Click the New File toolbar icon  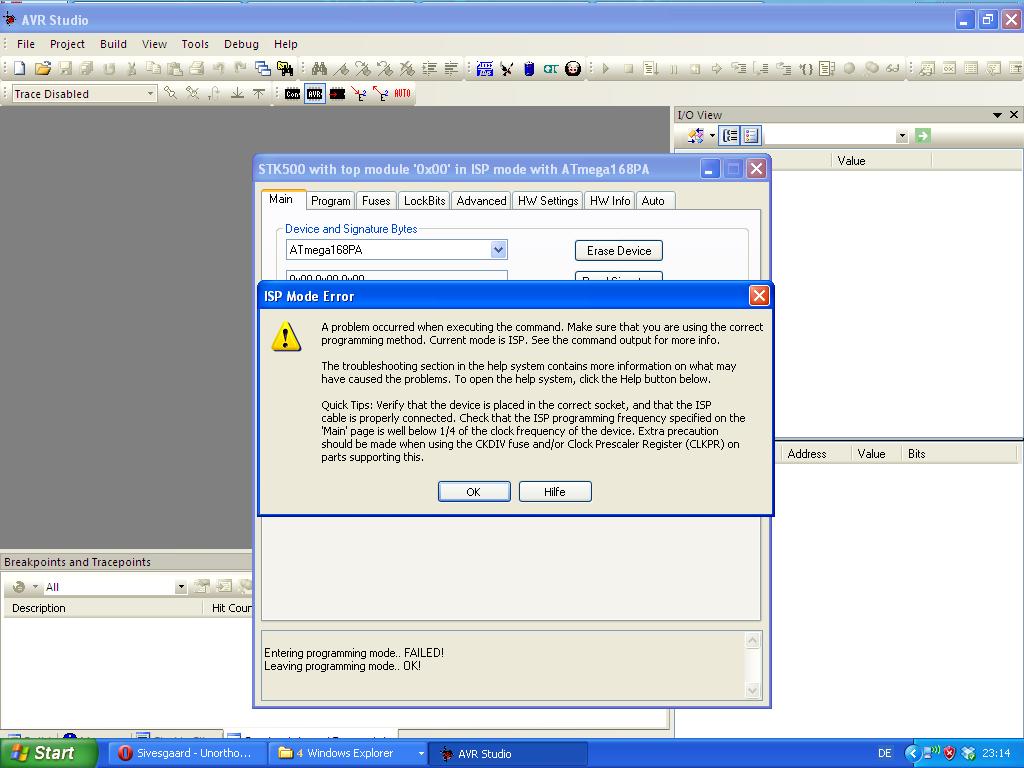(x=20, y=68)
